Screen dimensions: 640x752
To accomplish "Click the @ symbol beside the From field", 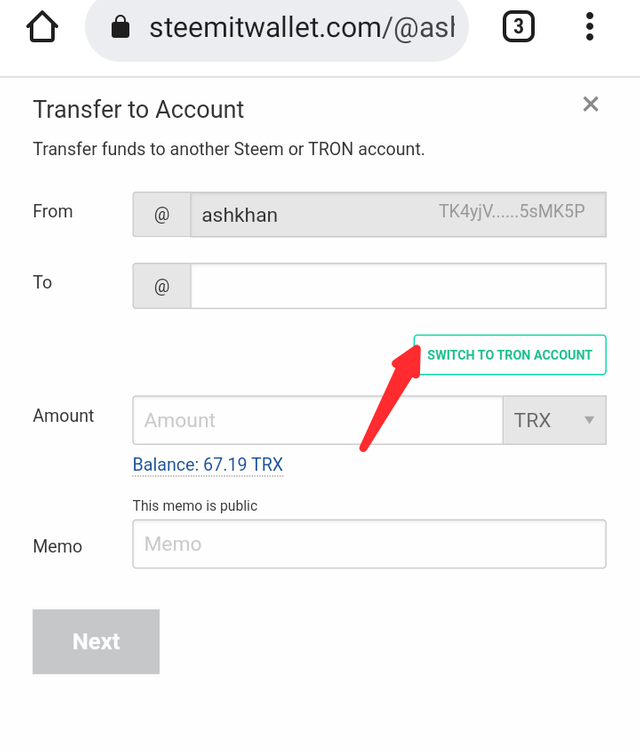I will pos(162,215).
